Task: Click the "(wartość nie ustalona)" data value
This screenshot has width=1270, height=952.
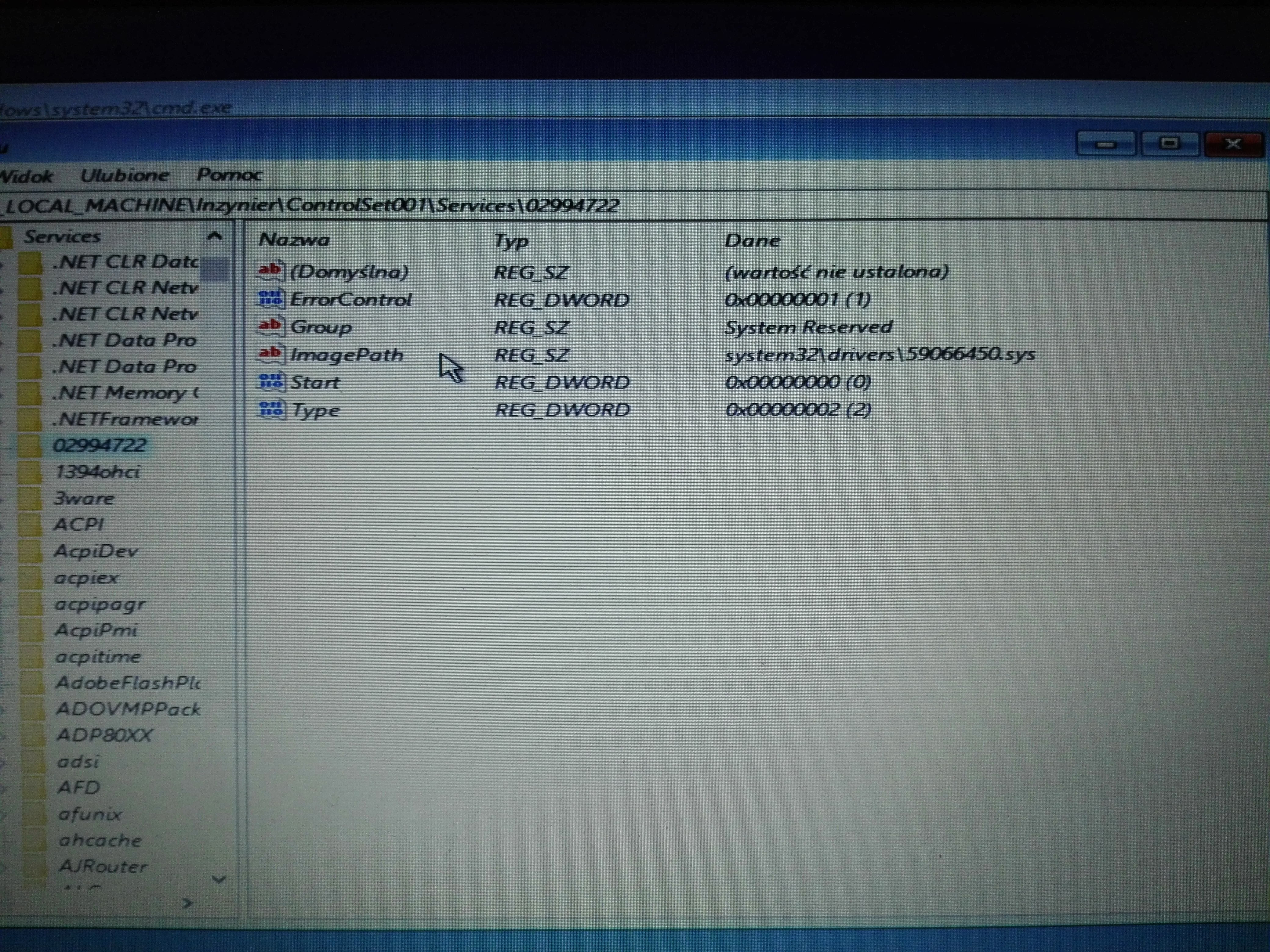Action: pos(836,272)
